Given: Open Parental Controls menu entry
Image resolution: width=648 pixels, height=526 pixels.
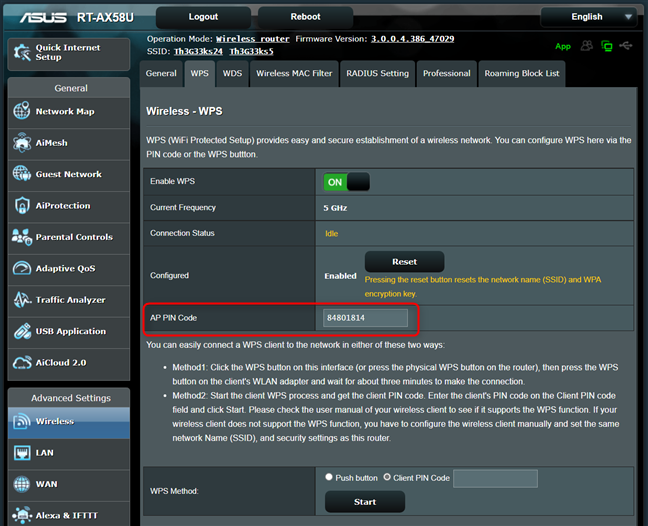Looking at the screenshot, I should (x=69, y=237).
